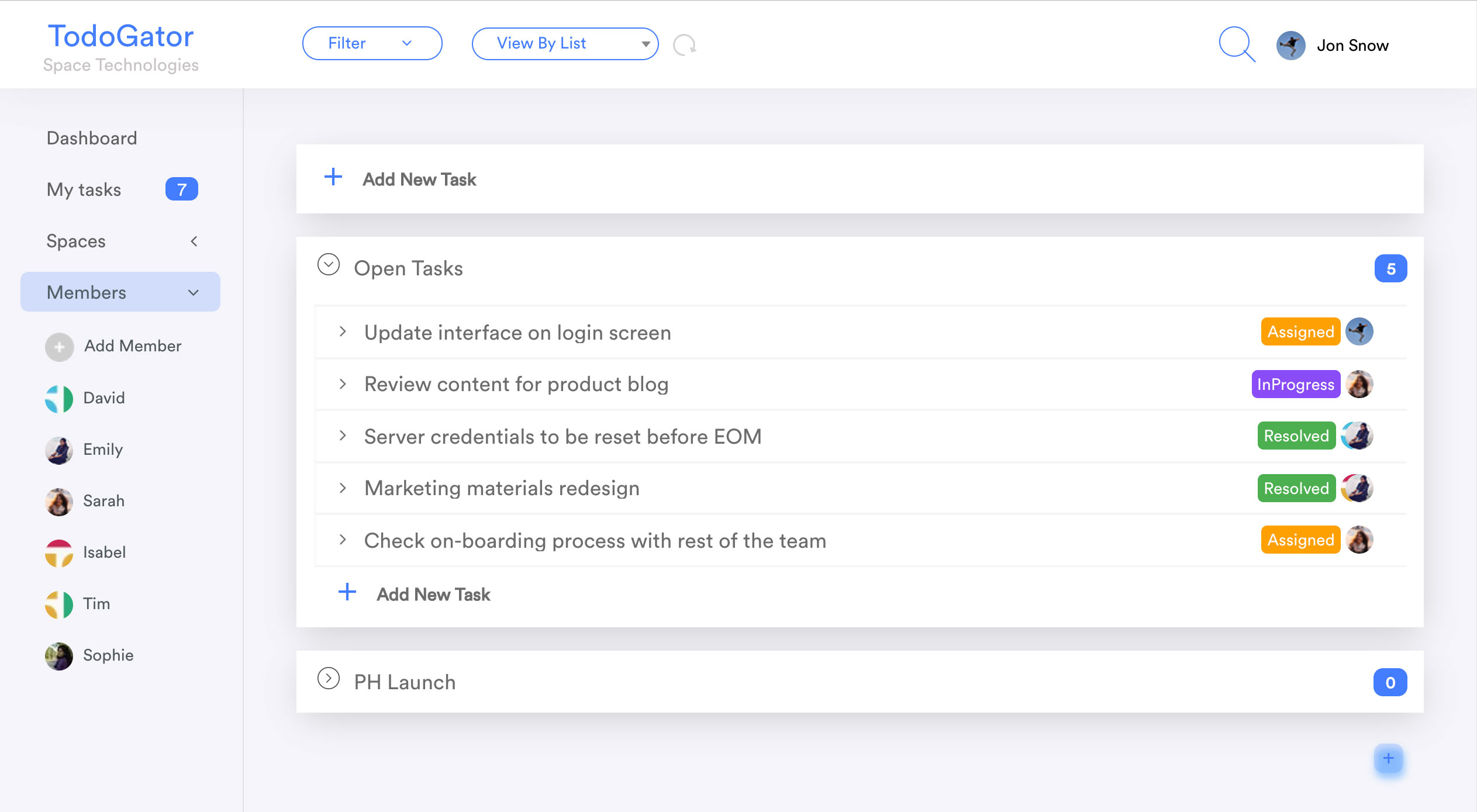
Task: Click Isabel's avatar in the sidebar
Action: [x=59, y=553]
